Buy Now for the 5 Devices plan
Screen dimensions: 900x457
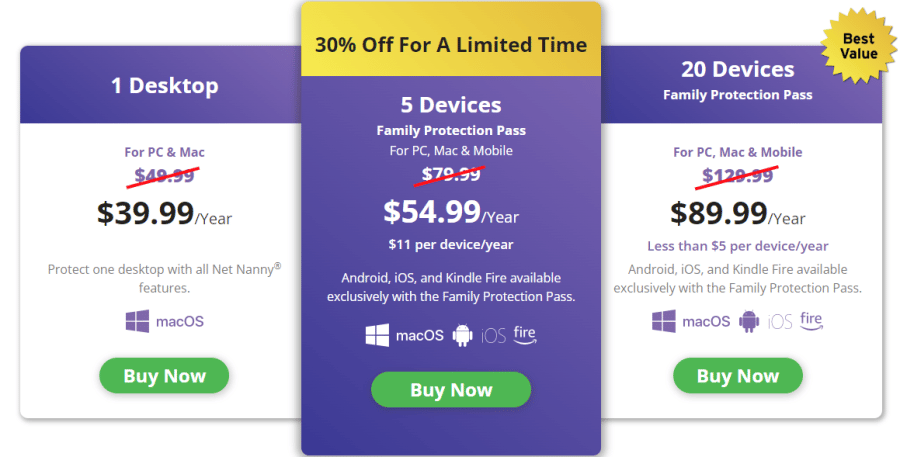[451, 390]
